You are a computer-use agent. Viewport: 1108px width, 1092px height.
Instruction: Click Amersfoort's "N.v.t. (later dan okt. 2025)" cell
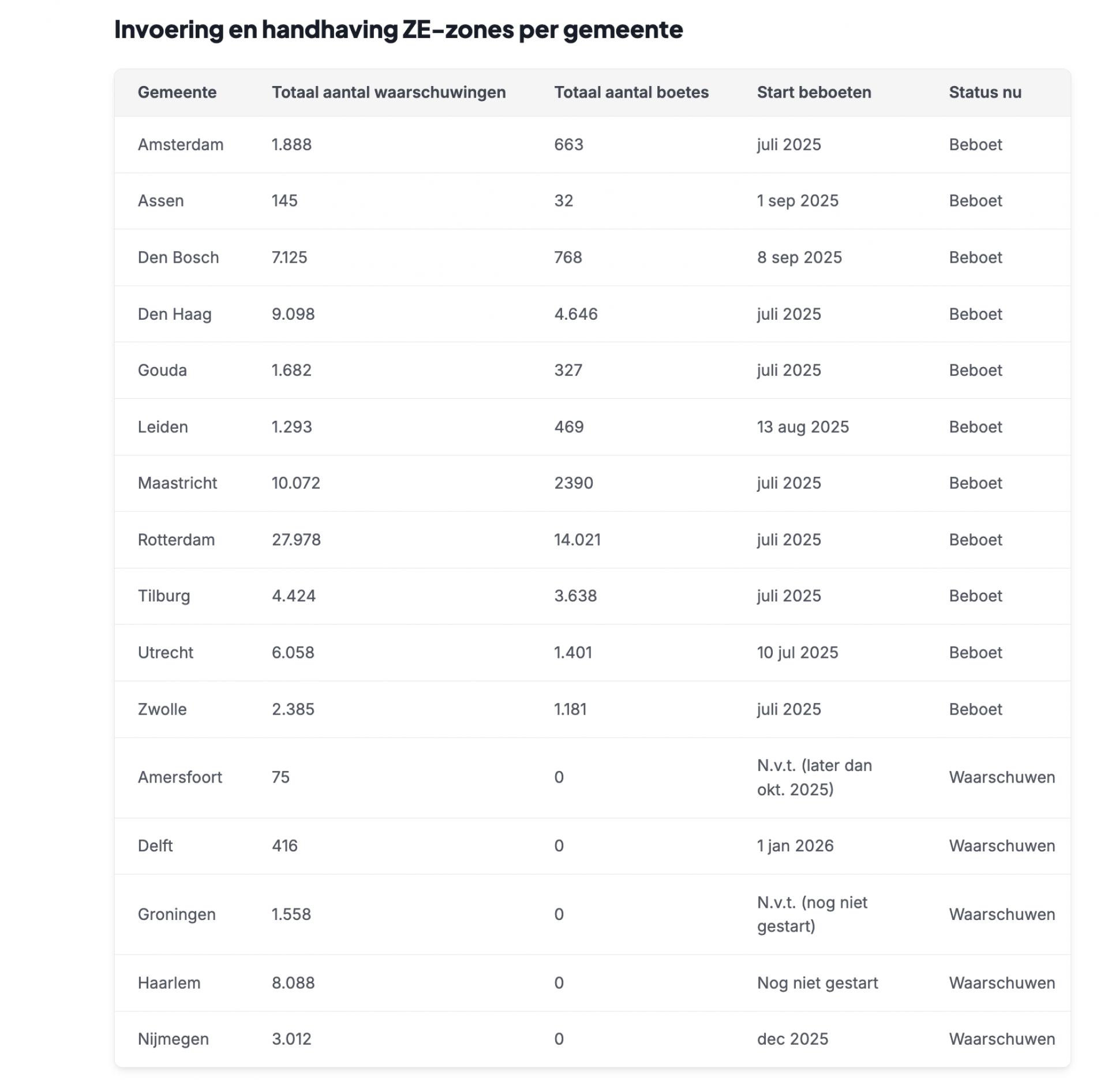point(814,777)
